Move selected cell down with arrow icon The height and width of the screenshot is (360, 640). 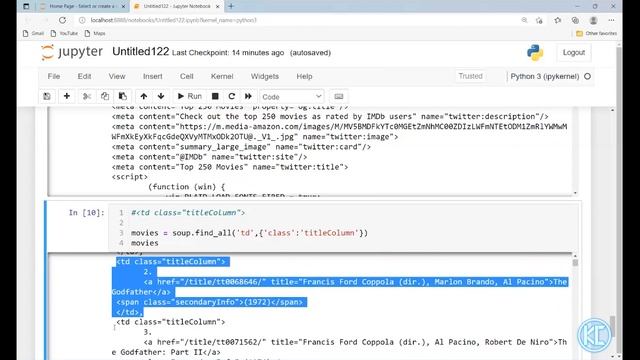tap(161, 96)
